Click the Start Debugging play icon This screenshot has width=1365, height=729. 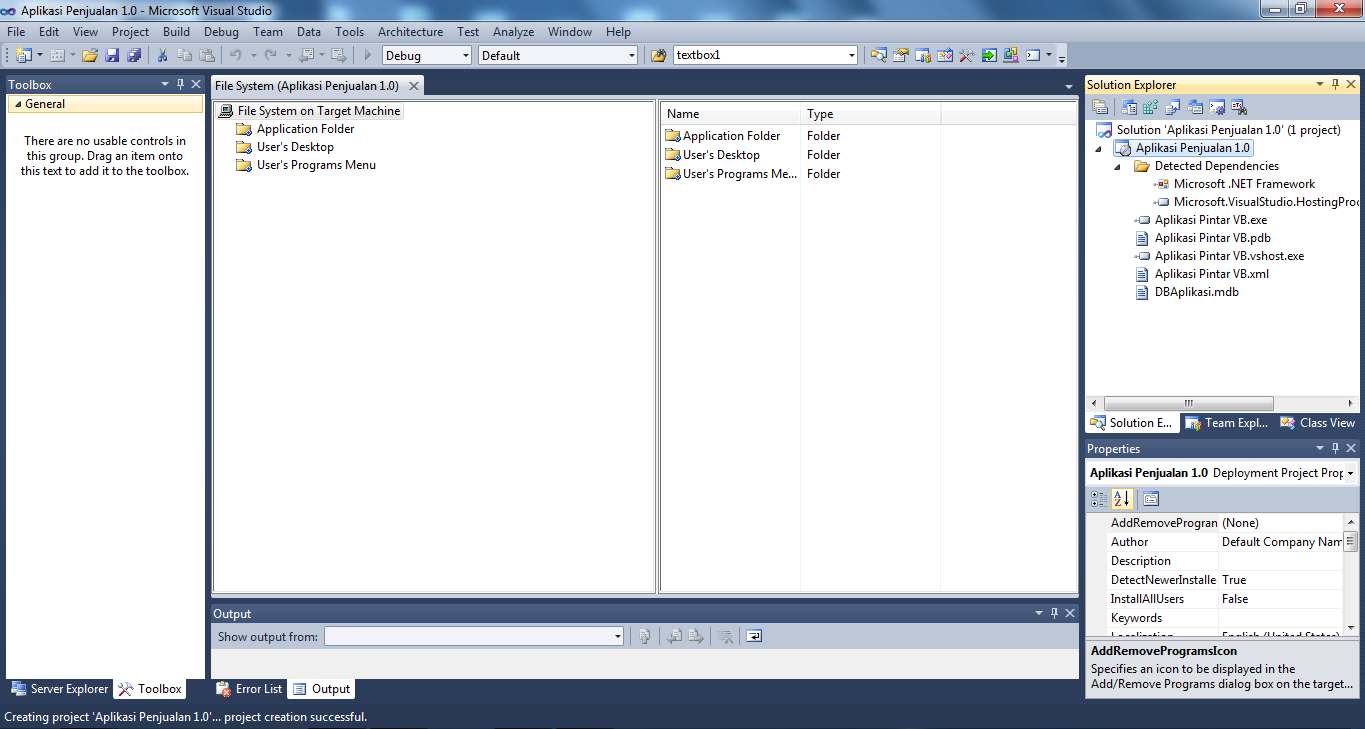click(368, 56)
